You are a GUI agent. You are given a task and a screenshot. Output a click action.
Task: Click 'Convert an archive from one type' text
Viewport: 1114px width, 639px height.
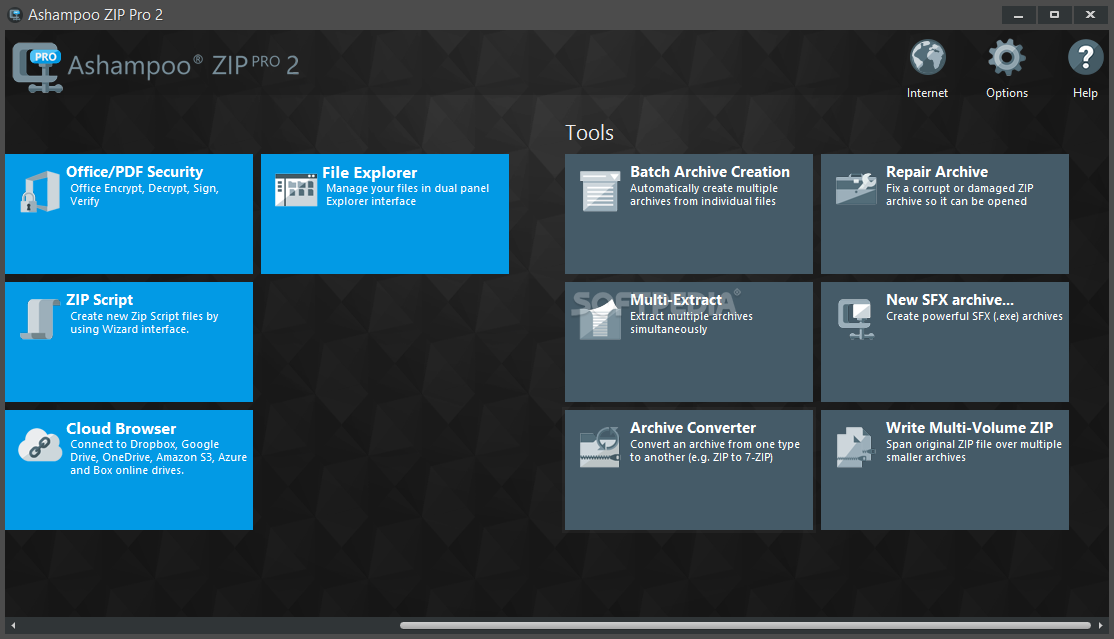715,444
